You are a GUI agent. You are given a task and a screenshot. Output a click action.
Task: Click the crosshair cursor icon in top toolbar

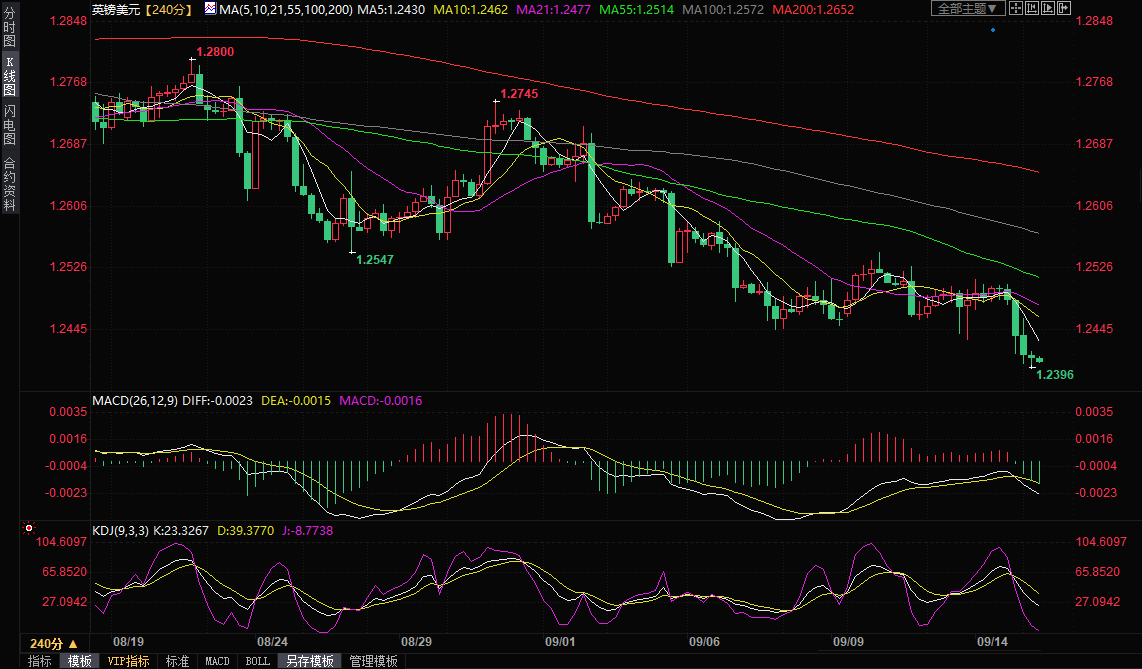coord(1016,8)
